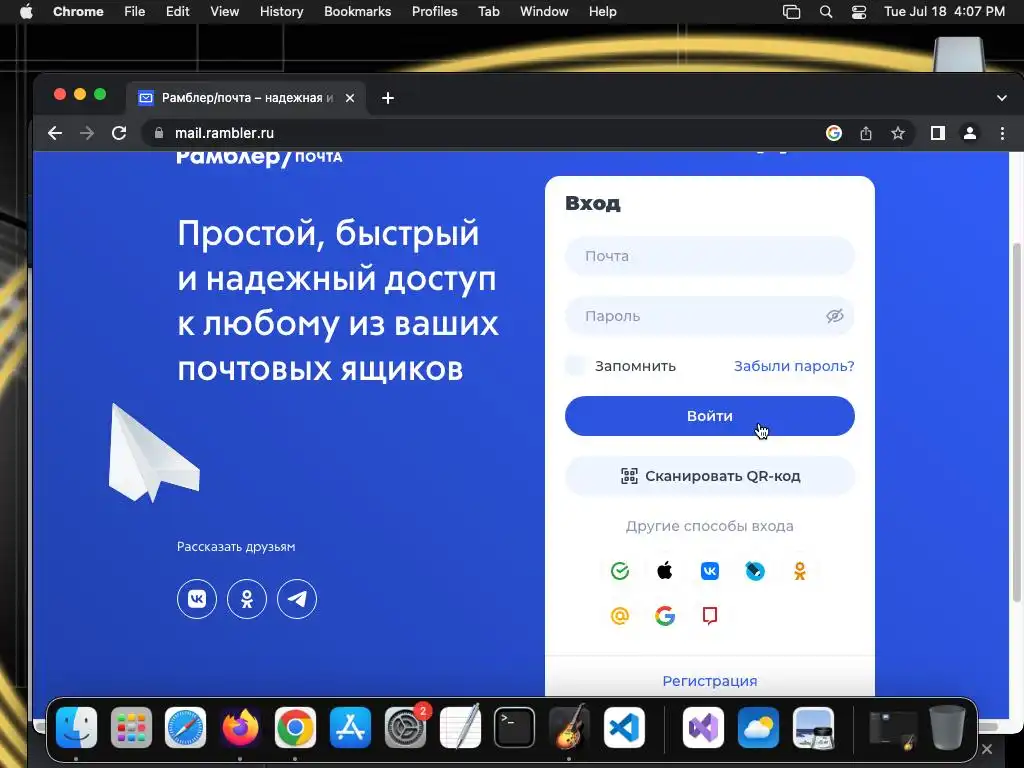Share via the Telegram round icon
The image size is (1024, 768).
pos(297,599)
